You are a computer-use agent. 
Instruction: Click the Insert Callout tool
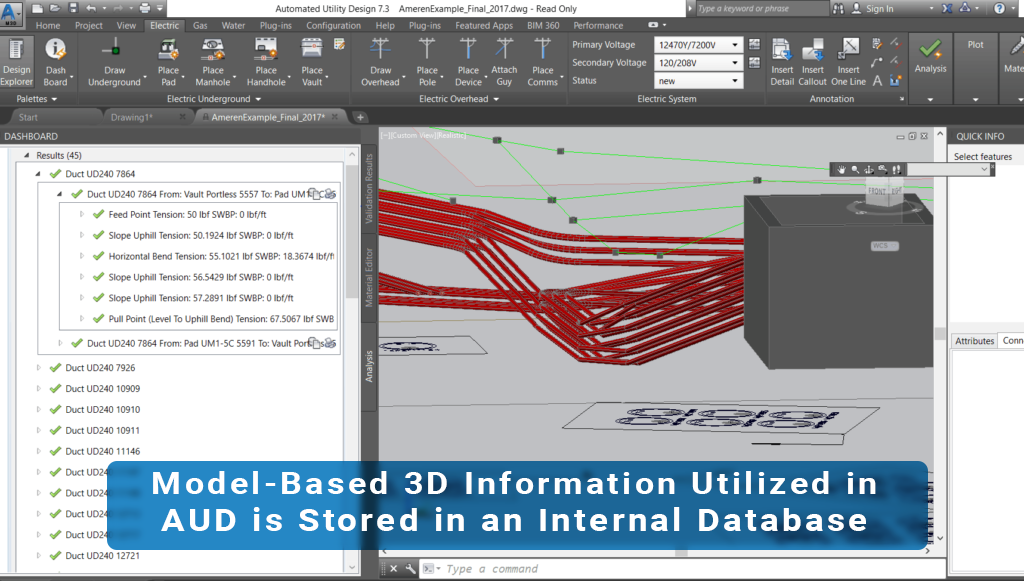click(812, 63)
